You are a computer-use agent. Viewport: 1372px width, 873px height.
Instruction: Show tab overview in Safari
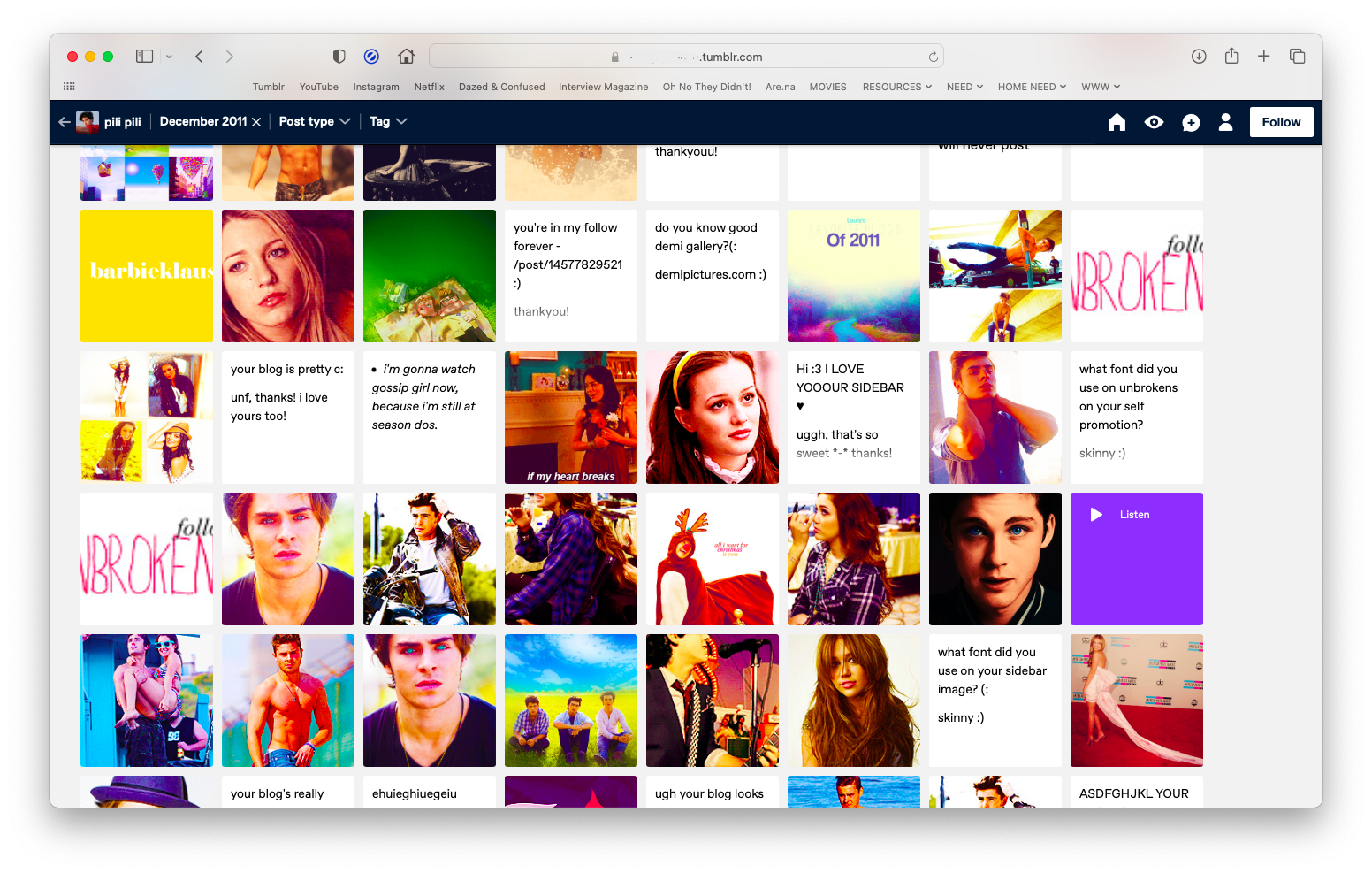(1297, 57)
